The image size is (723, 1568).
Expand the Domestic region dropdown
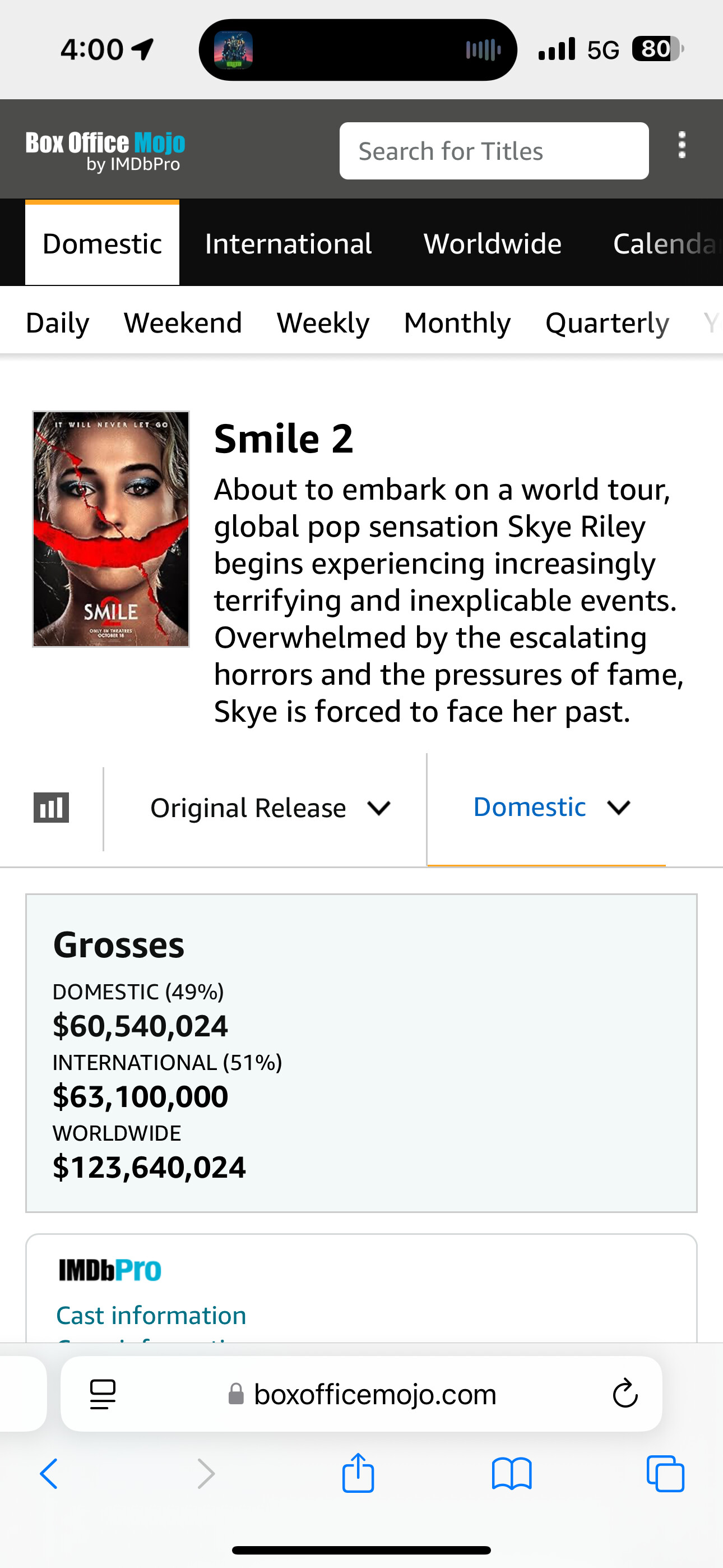click(551, 807)
